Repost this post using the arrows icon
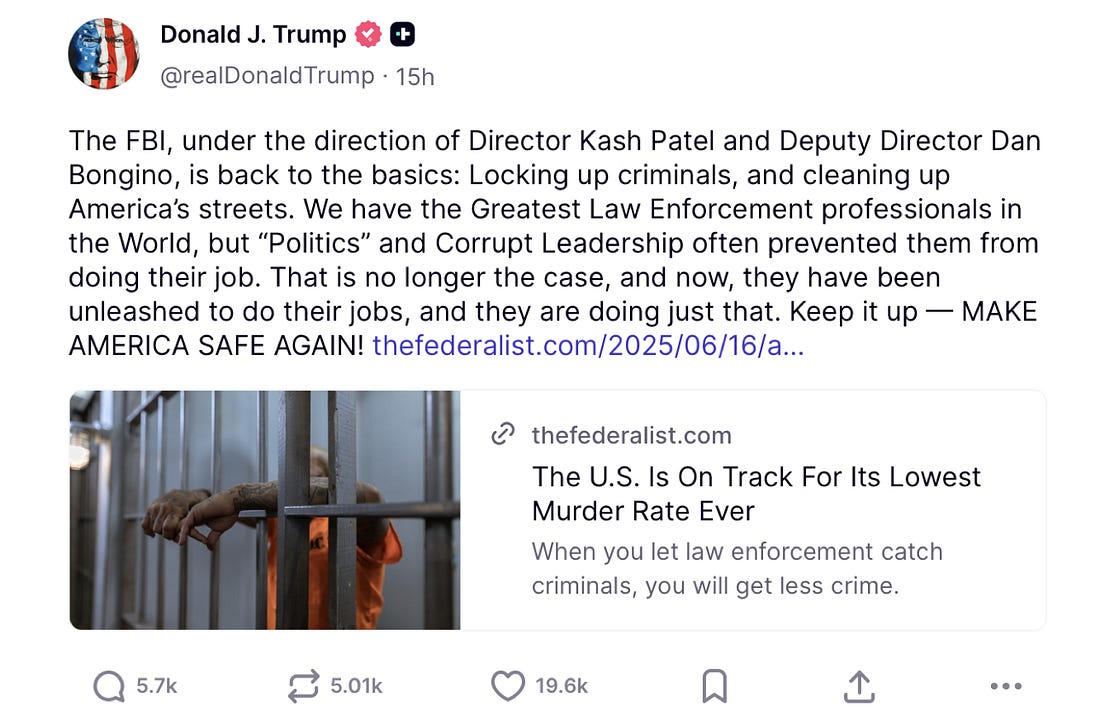This screenshot has height=715, width=1100. coord(301,686)
